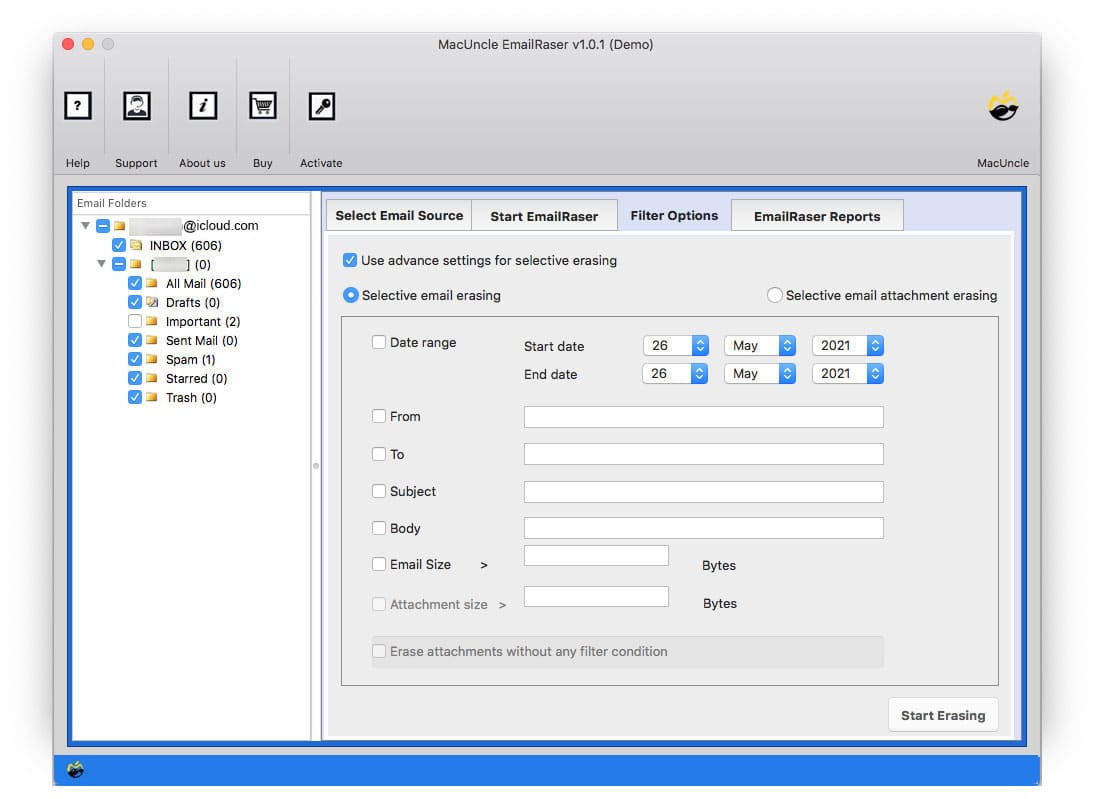Click the Start Erasing button

942,714
